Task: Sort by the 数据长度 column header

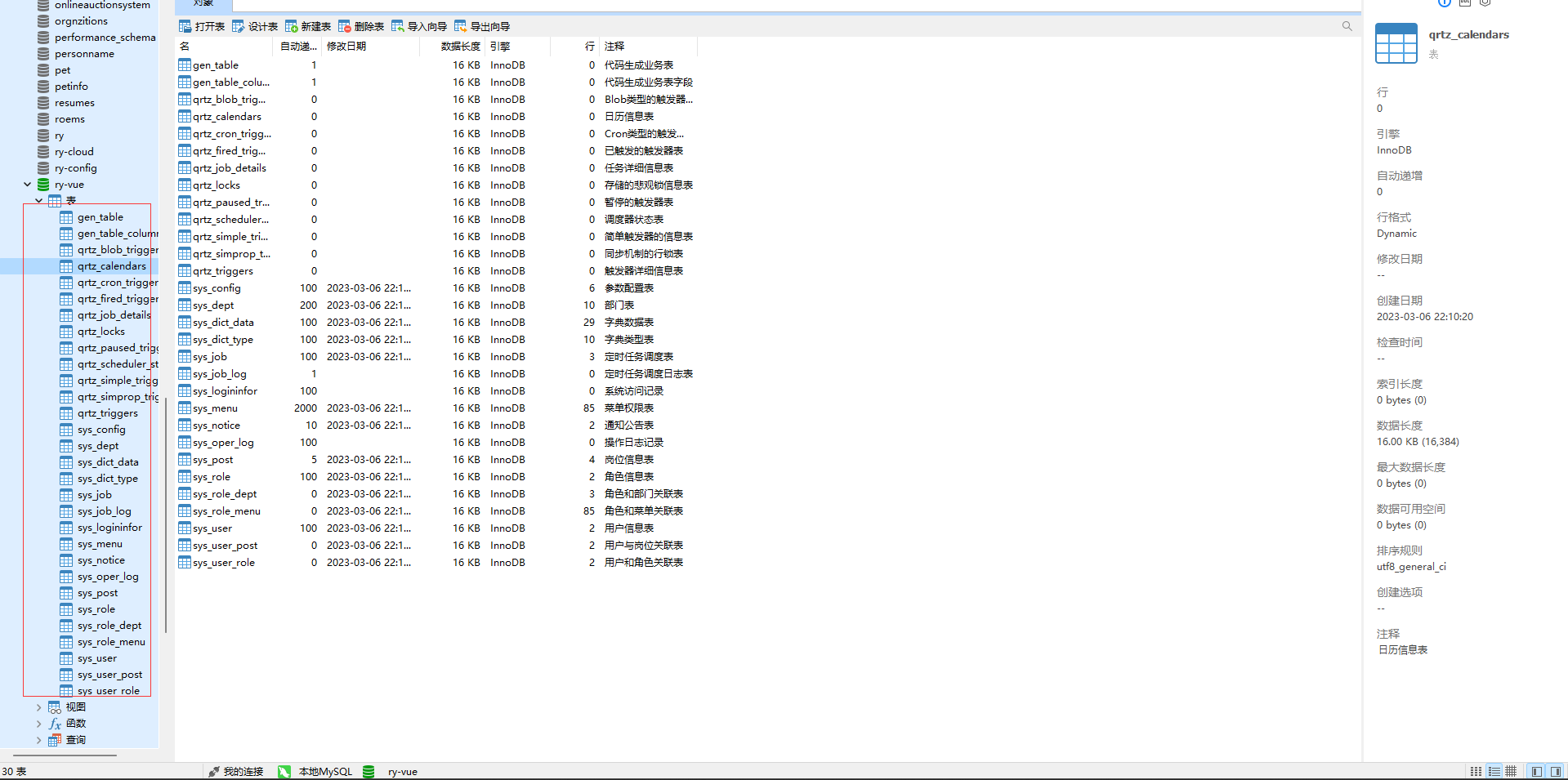Action: (453, 47)
